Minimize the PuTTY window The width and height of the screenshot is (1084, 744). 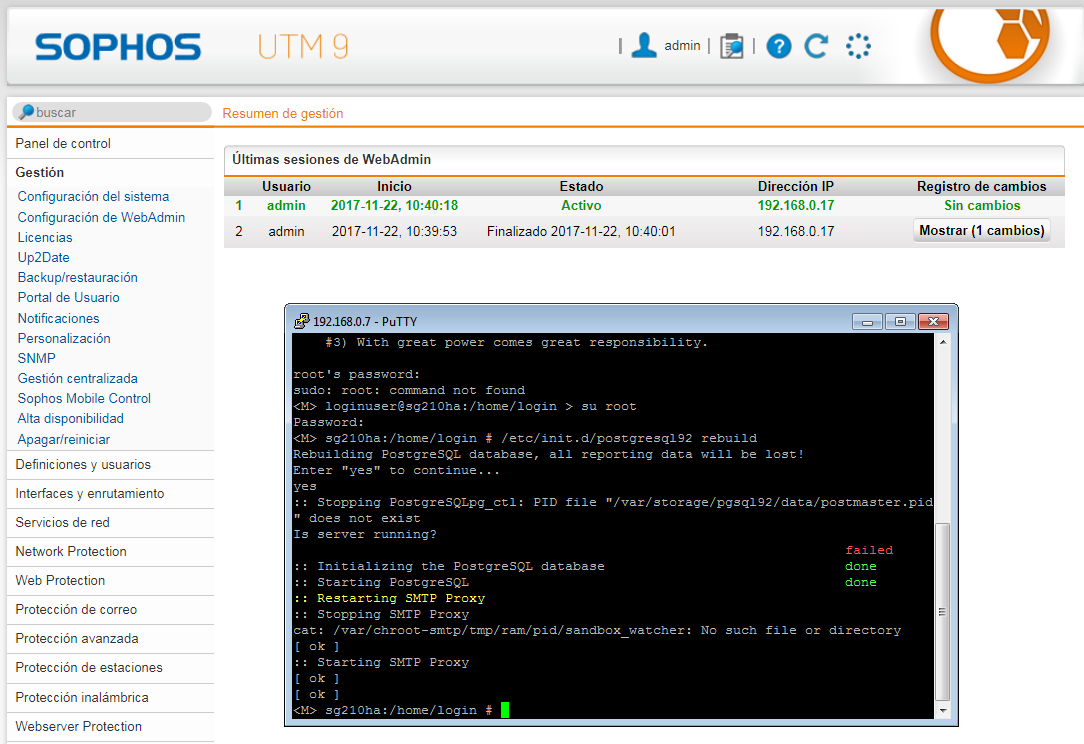[x=867, y=322]
